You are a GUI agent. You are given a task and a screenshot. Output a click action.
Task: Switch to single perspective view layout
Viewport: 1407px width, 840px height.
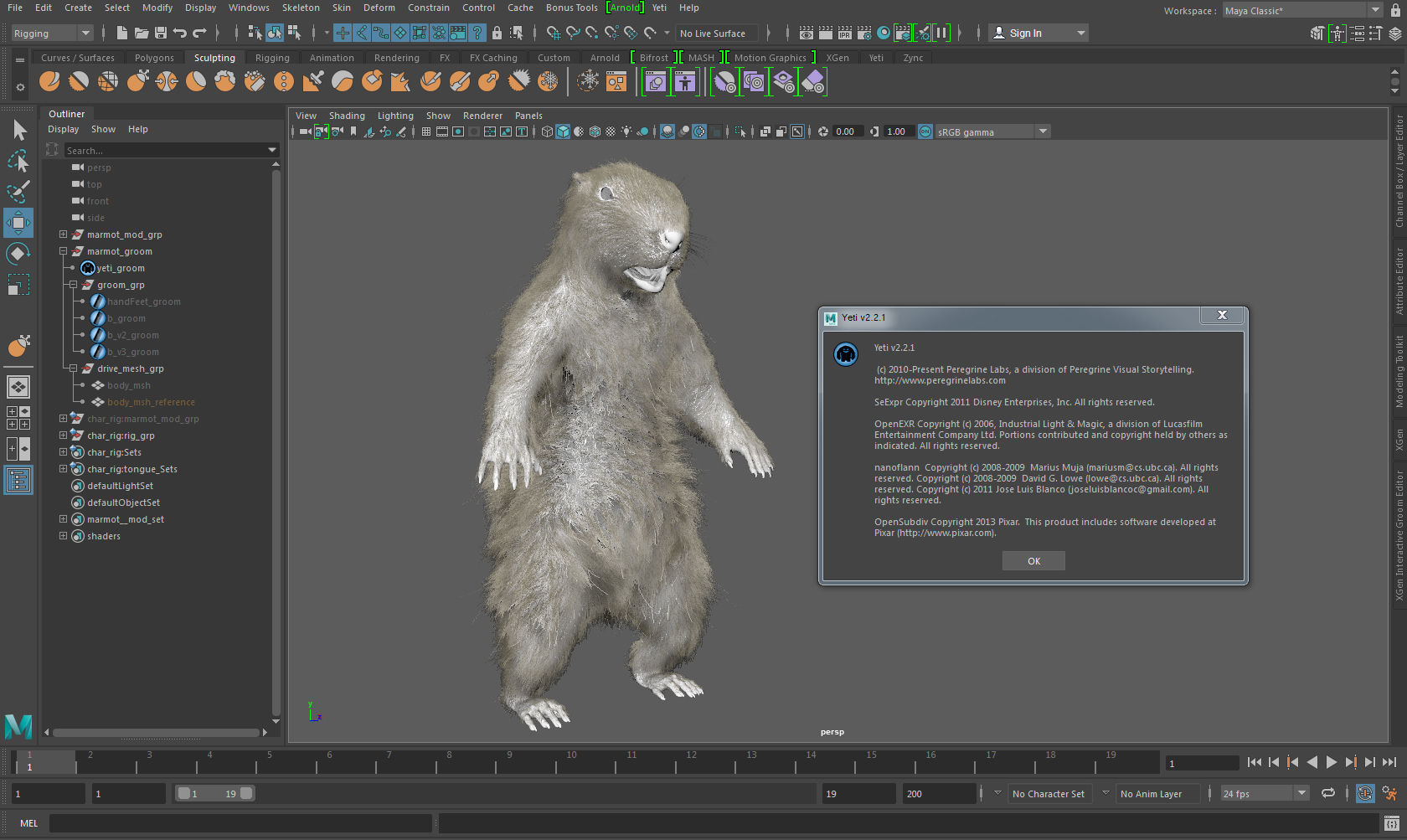[x=18, y=387]
